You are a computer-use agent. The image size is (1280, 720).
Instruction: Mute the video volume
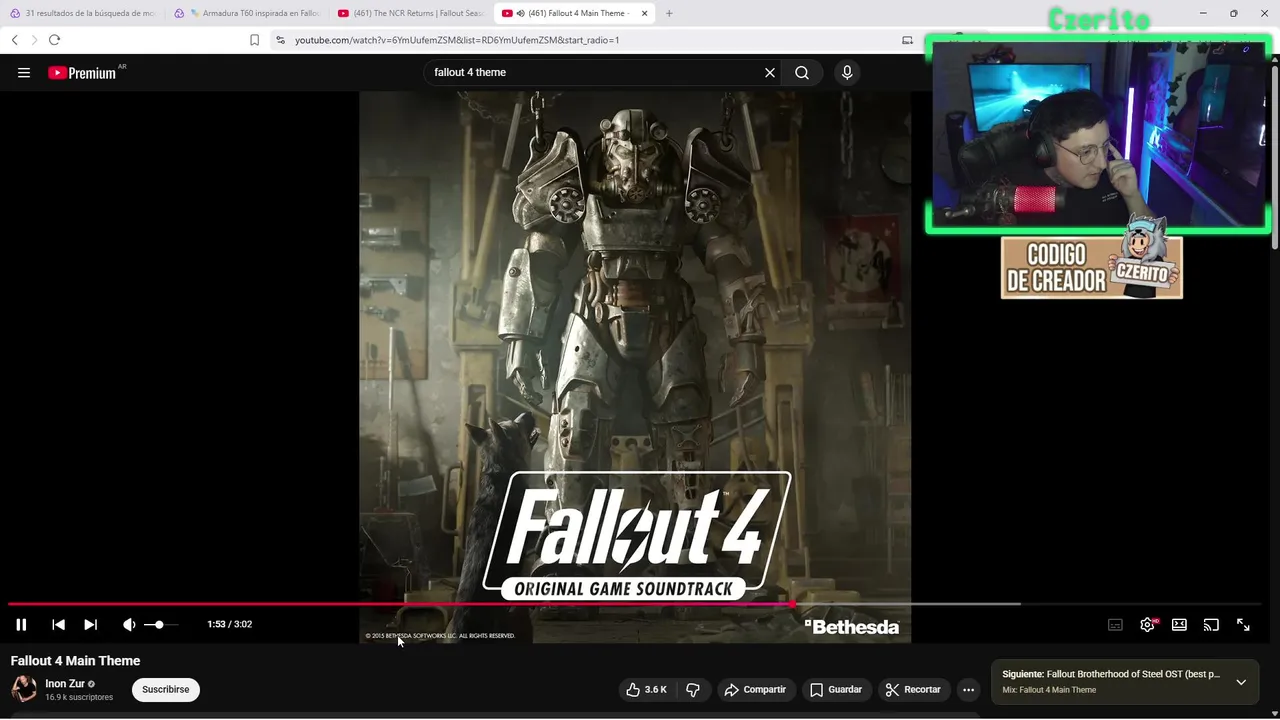129,624
